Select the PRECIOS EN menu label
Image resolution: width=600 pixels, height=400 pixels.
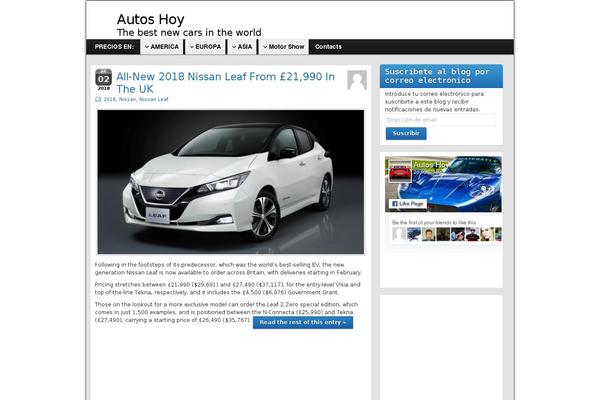click(114, 47)
